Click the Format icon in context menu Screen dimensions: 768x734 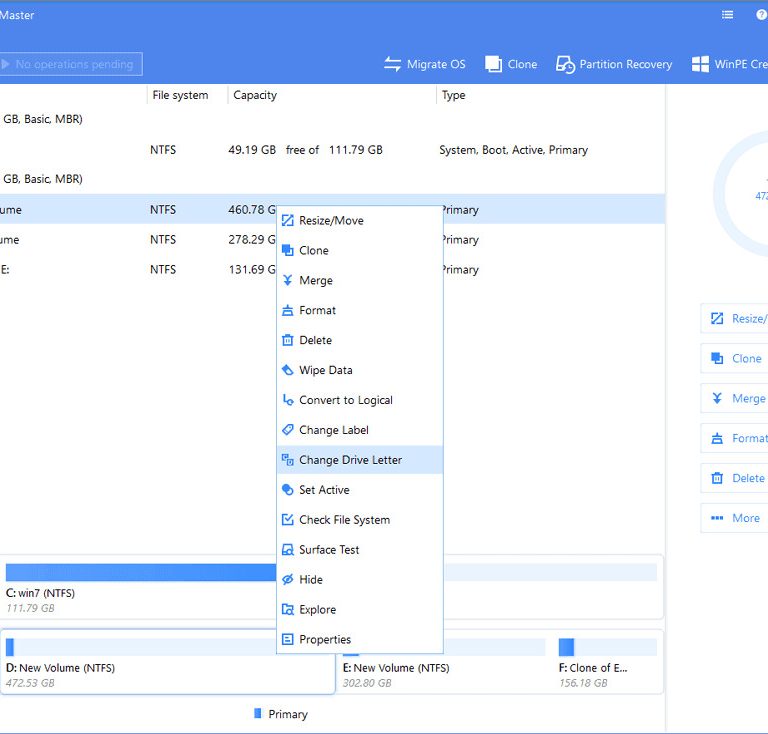coord(288,310)
